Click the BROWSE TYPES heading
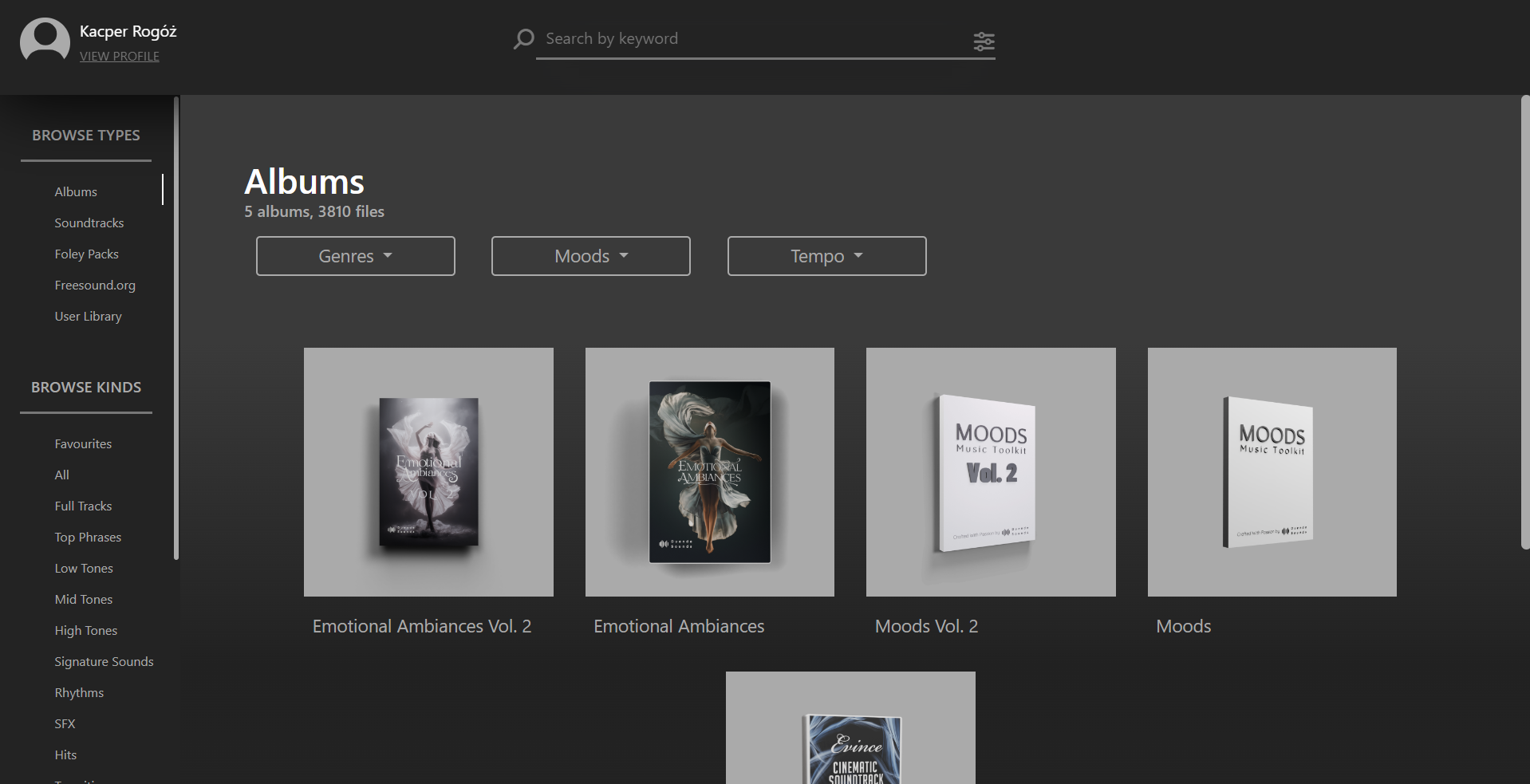Viewport: 1530px width, 784px height. pyautogui.click(x=86, y=136)
